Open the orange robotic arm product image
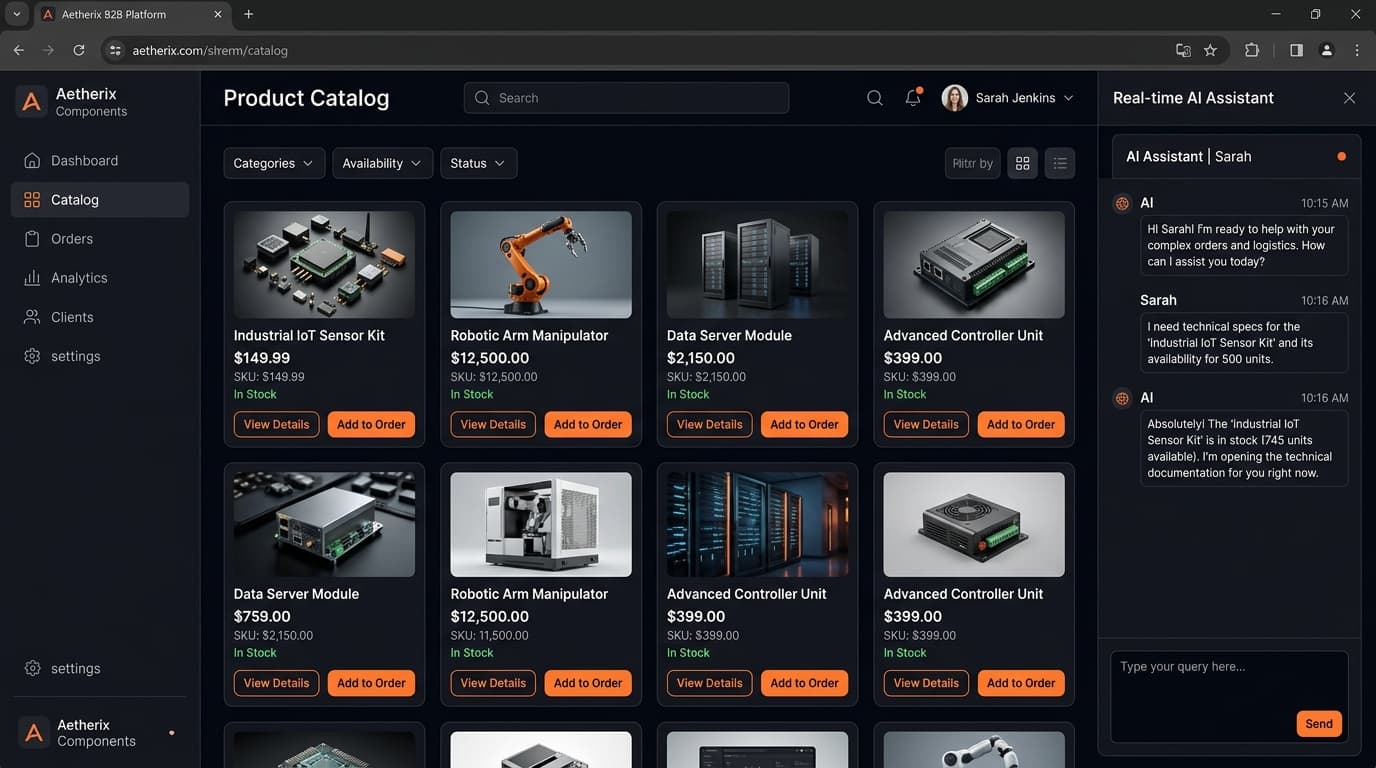1376x768 pixels. pos(541,264)
